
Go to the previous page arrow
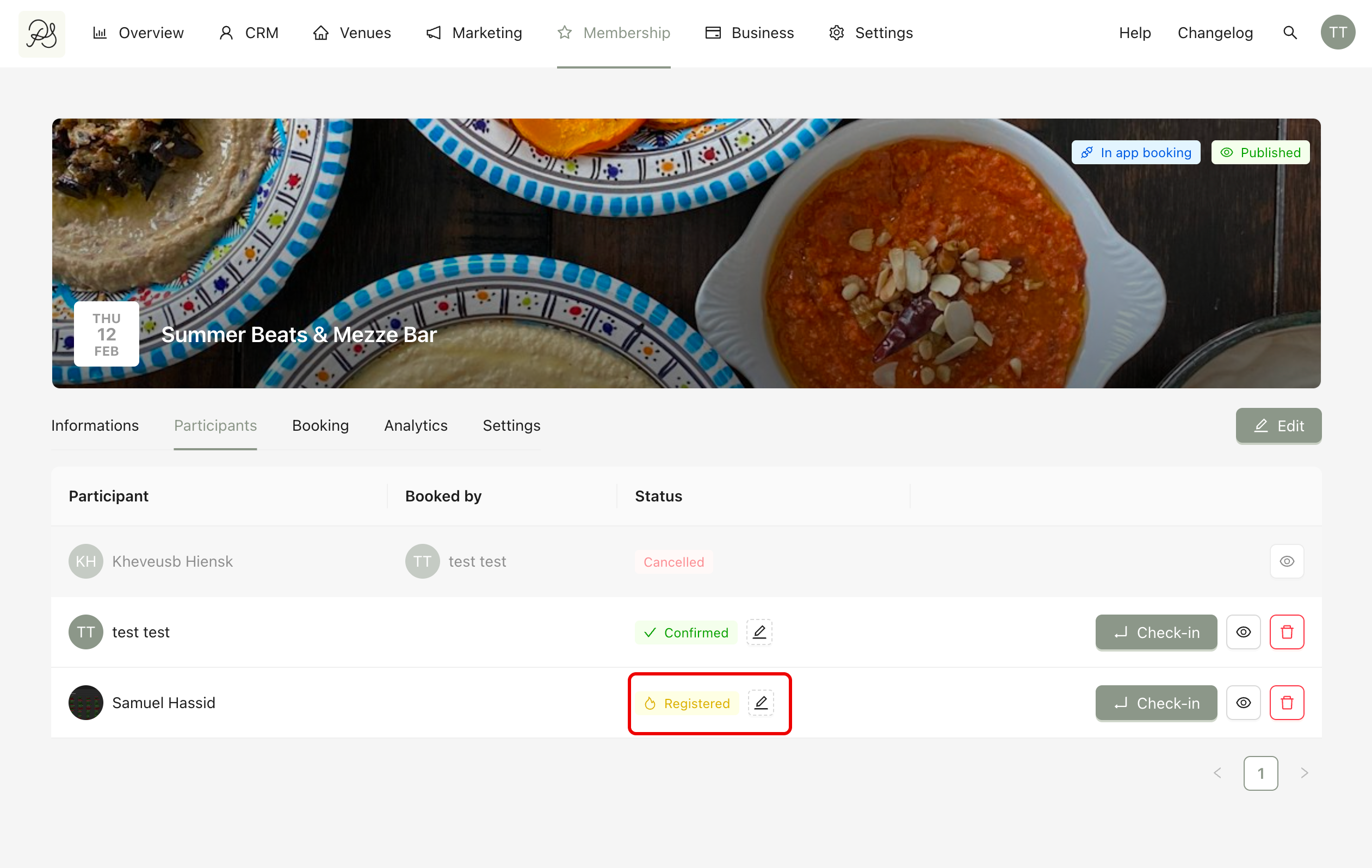(x=1218, y=773)
